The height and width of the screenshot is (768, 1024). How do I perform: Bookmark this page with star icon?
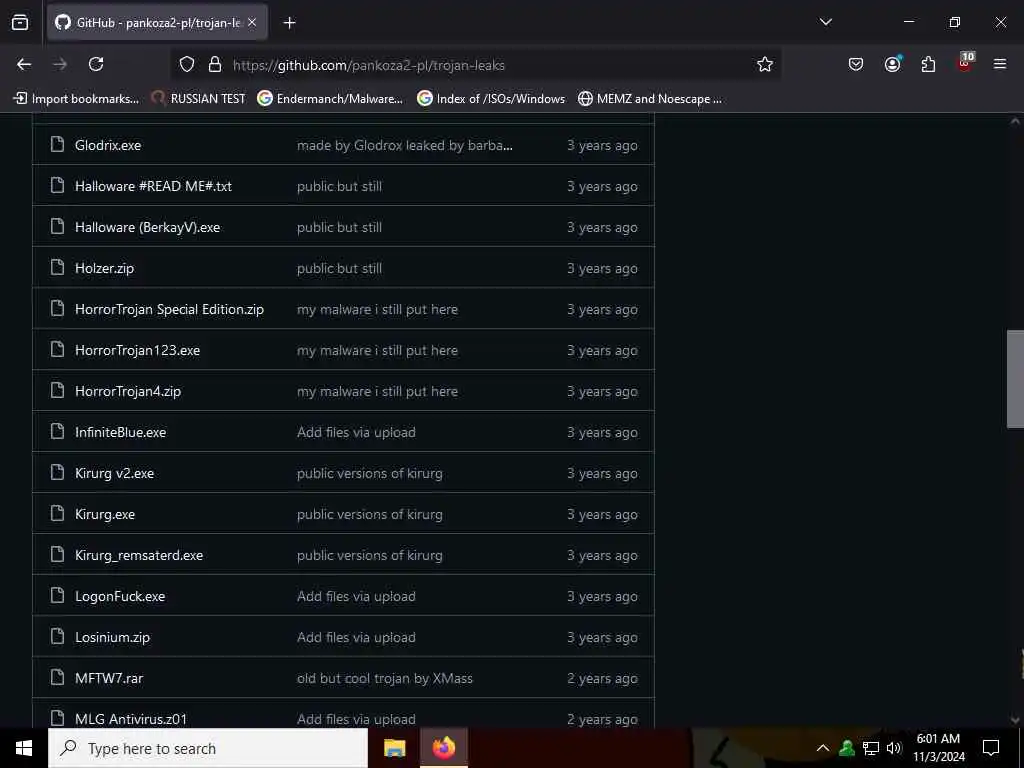click(x=765, y=64)
